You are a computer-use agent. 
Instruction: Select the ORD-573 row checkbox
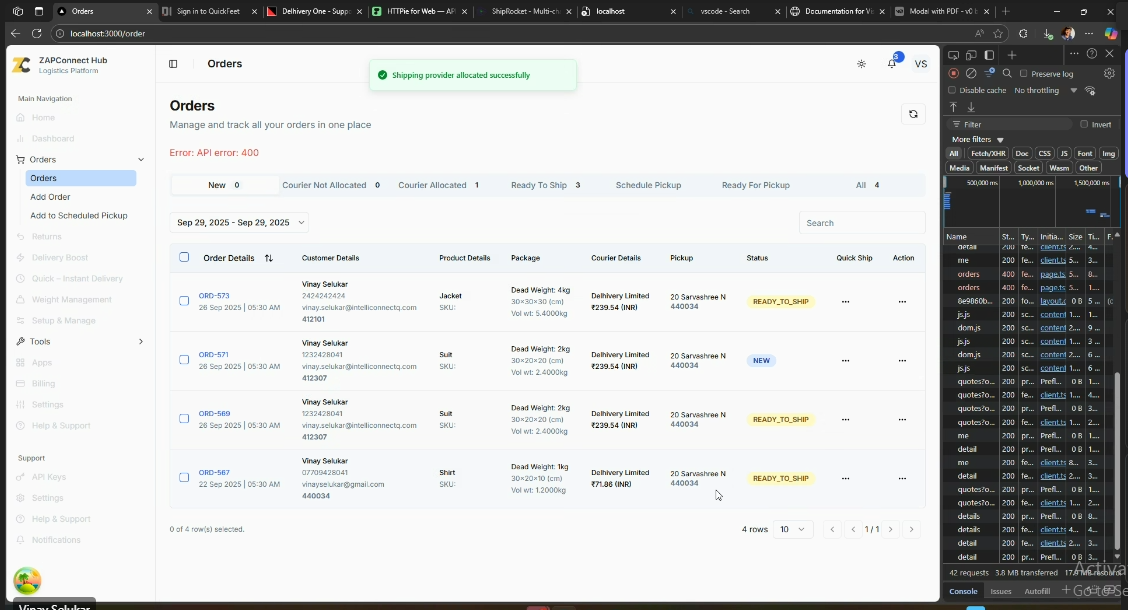point(184,301)
